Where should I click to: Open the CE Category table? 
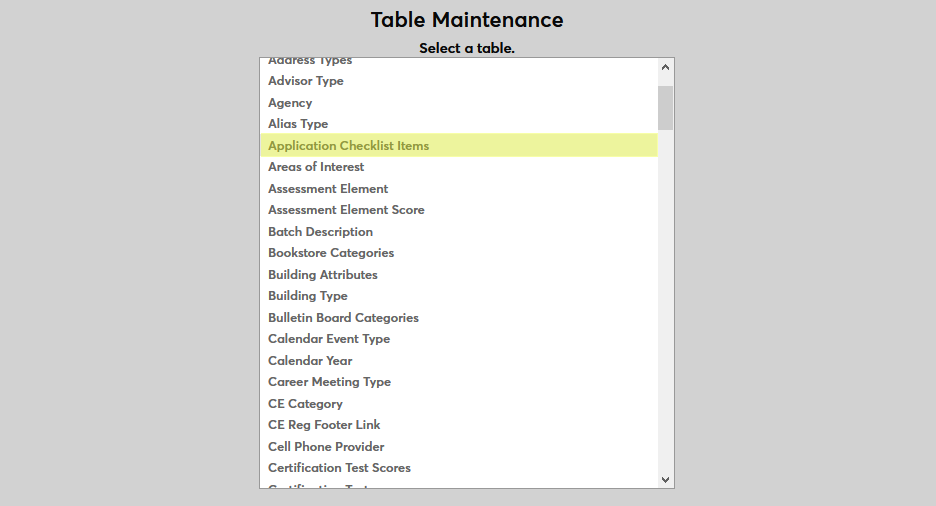coord(305,404)
